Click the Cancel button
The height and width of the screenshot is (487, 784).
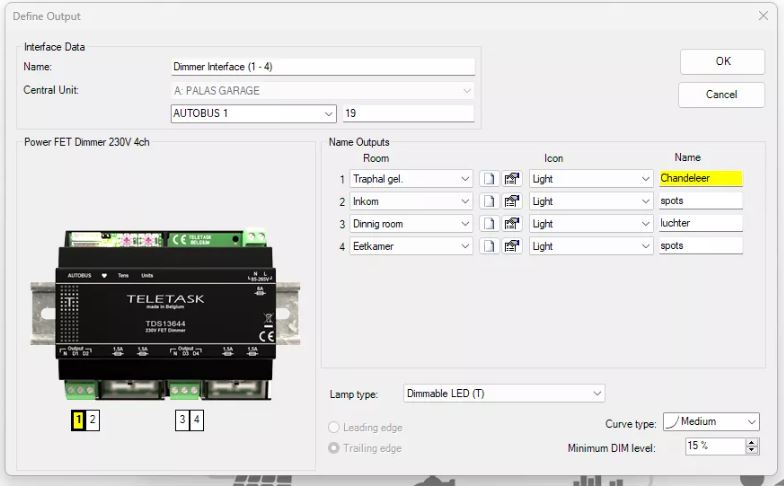(721, 94)
